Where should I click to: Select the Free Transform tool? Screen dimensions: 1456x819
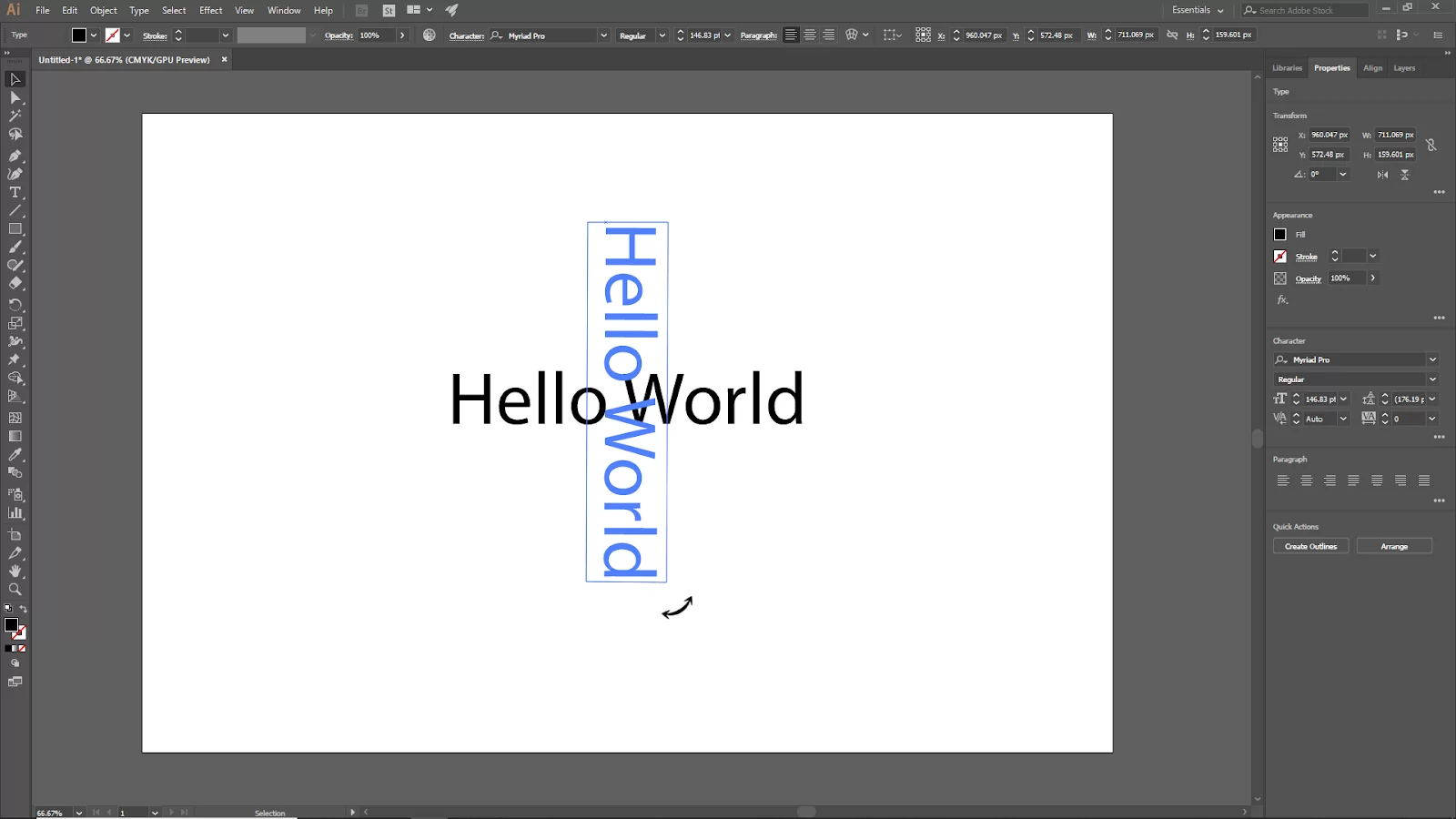pos(15,360)
